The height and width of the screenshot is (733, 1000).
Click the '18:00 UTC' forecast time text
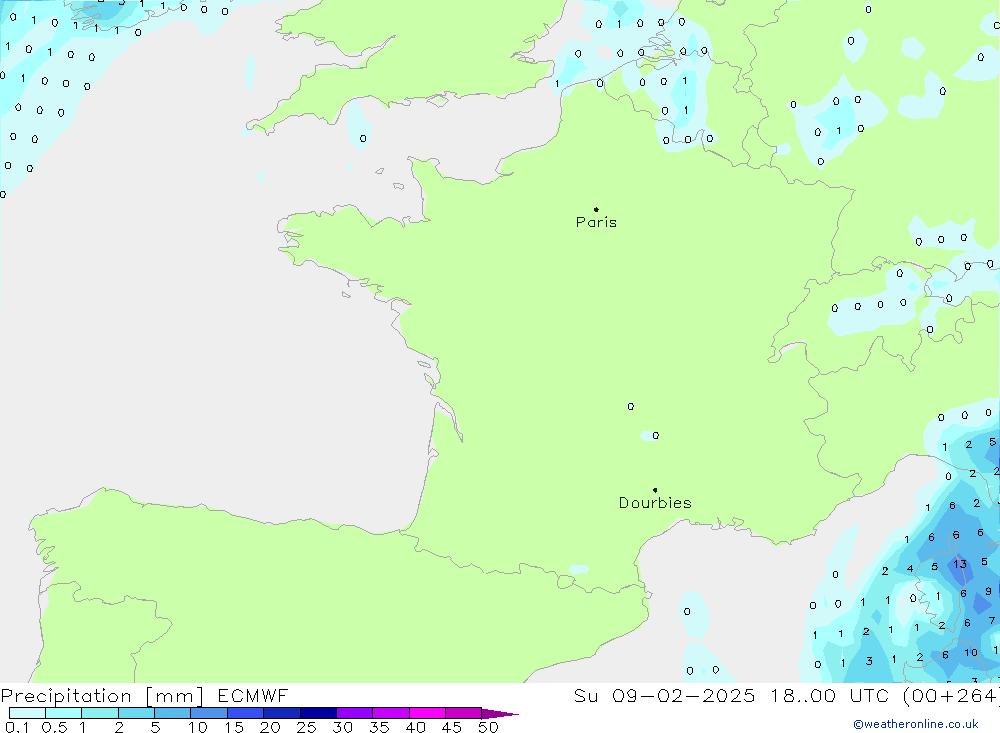point(829,696)
